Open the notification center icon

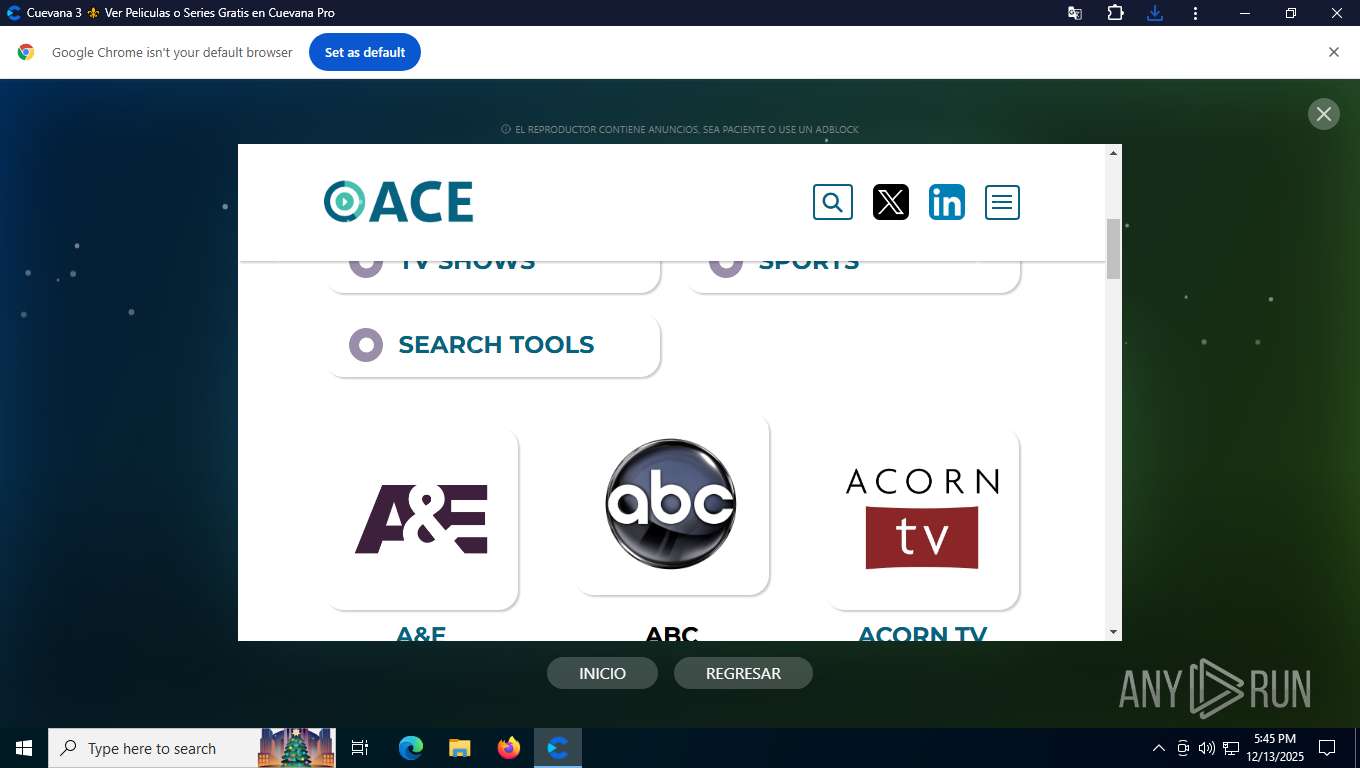pyautogui.click(x=1327, y=748)
